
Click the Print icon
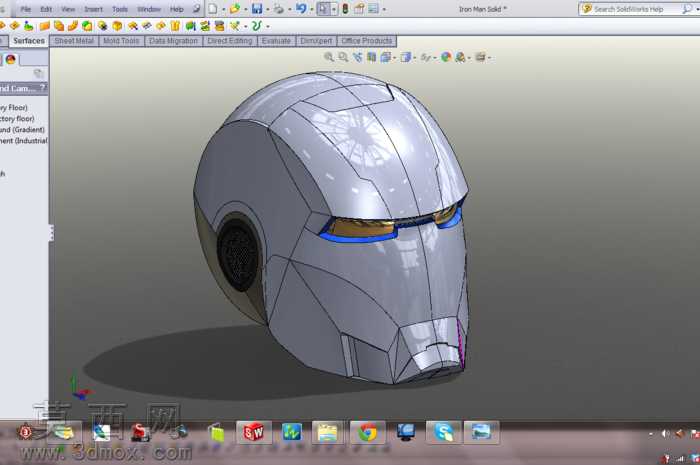(279, 8)
